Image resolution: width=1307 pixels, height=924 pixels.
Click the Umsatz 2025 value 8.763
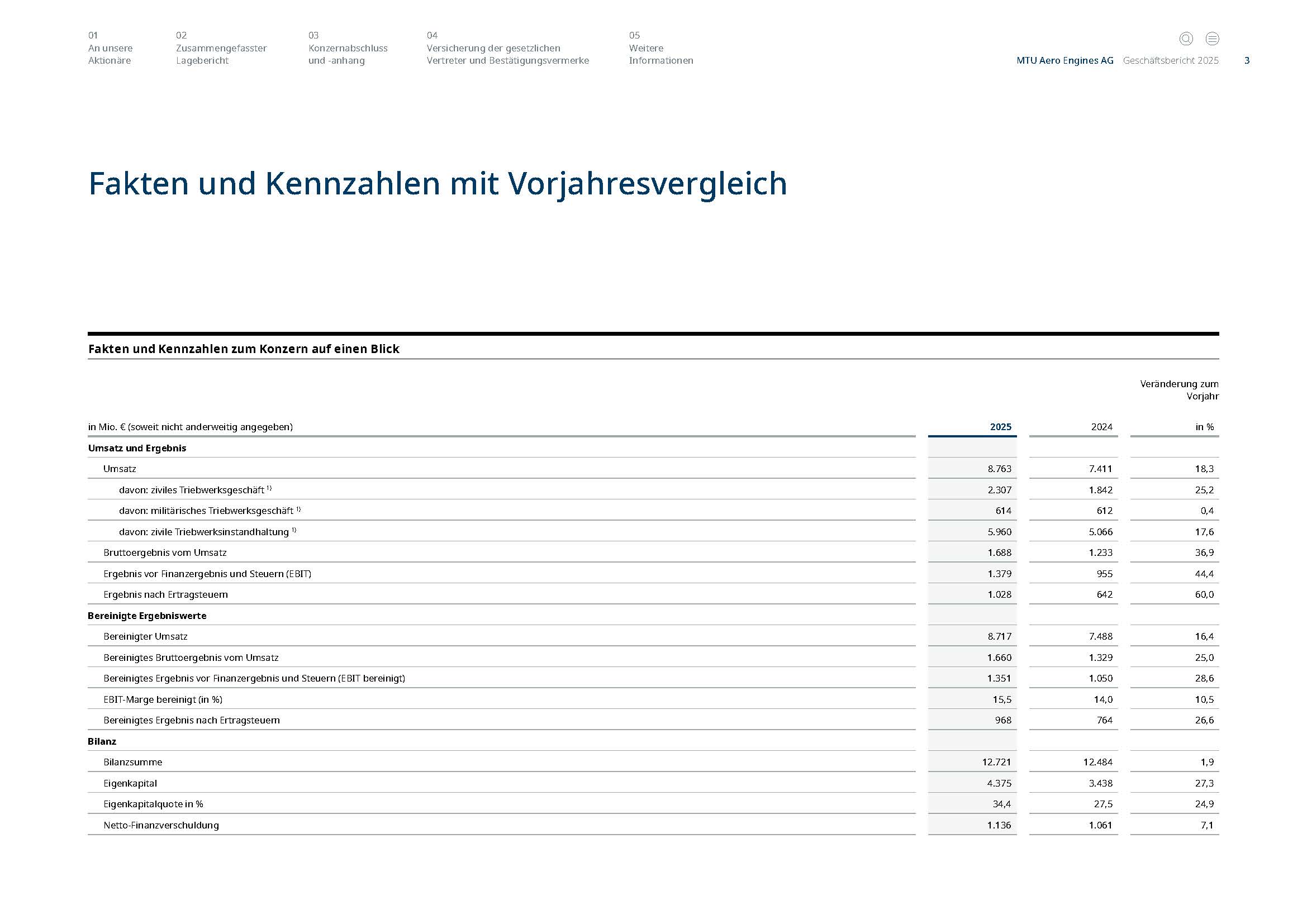pyautogui.click(x=1000, y=469)
